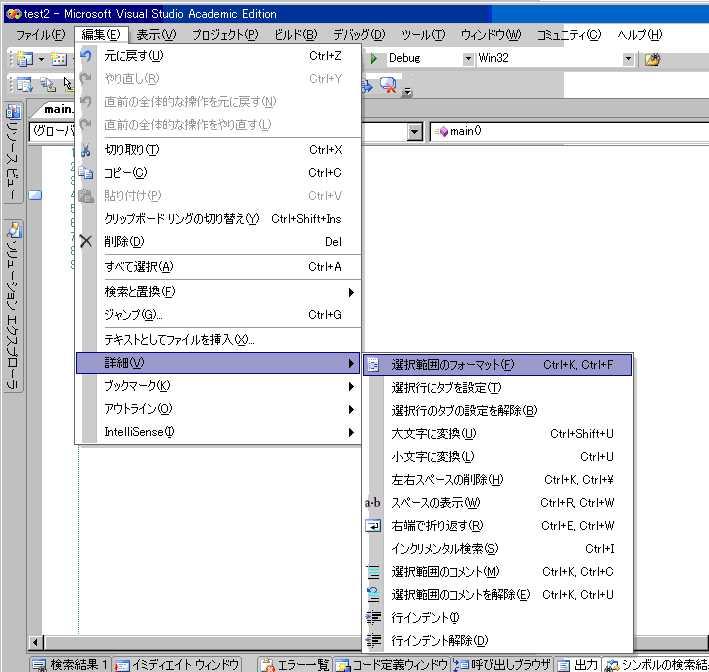Open the Win32 platform dropdown

[628, 59]
